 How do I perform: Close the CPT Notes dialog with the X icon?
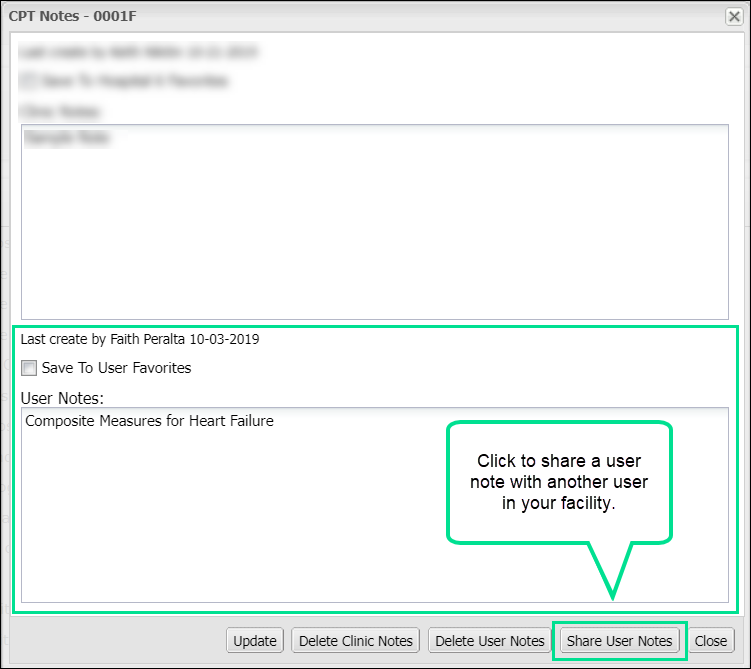pyautogui.click(x=733, y=16)
